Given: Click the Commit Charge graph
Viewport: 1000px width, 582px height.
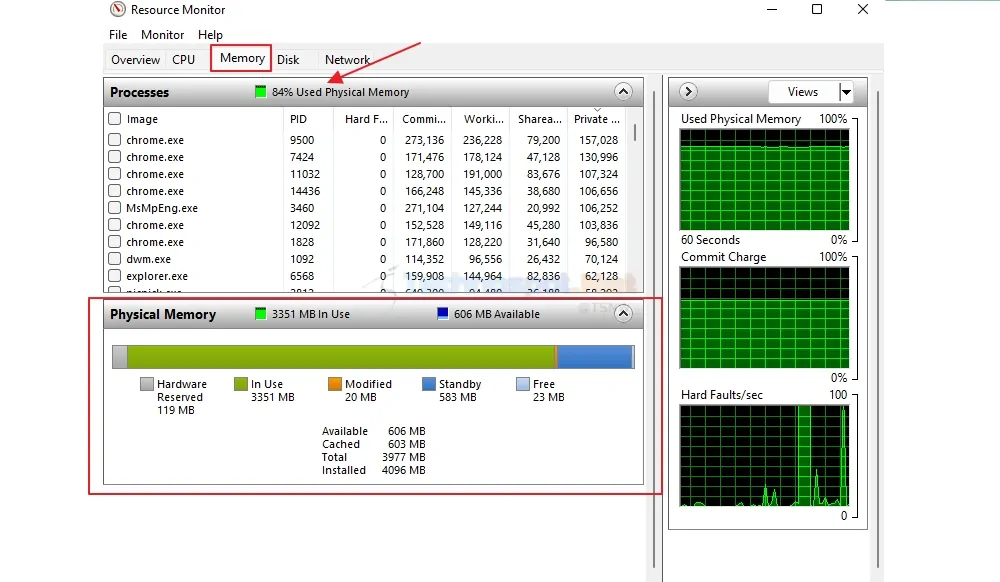Looking at the screenshot, I should pos(764,317).
